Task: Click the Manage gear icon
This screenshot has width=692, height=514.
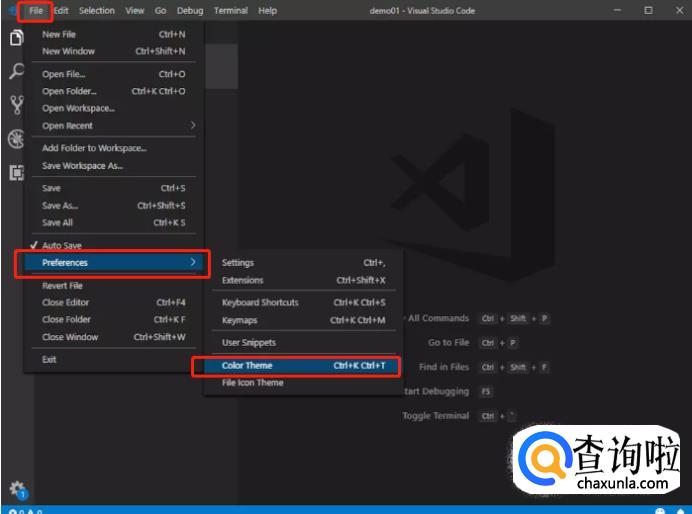Action: 16,489
